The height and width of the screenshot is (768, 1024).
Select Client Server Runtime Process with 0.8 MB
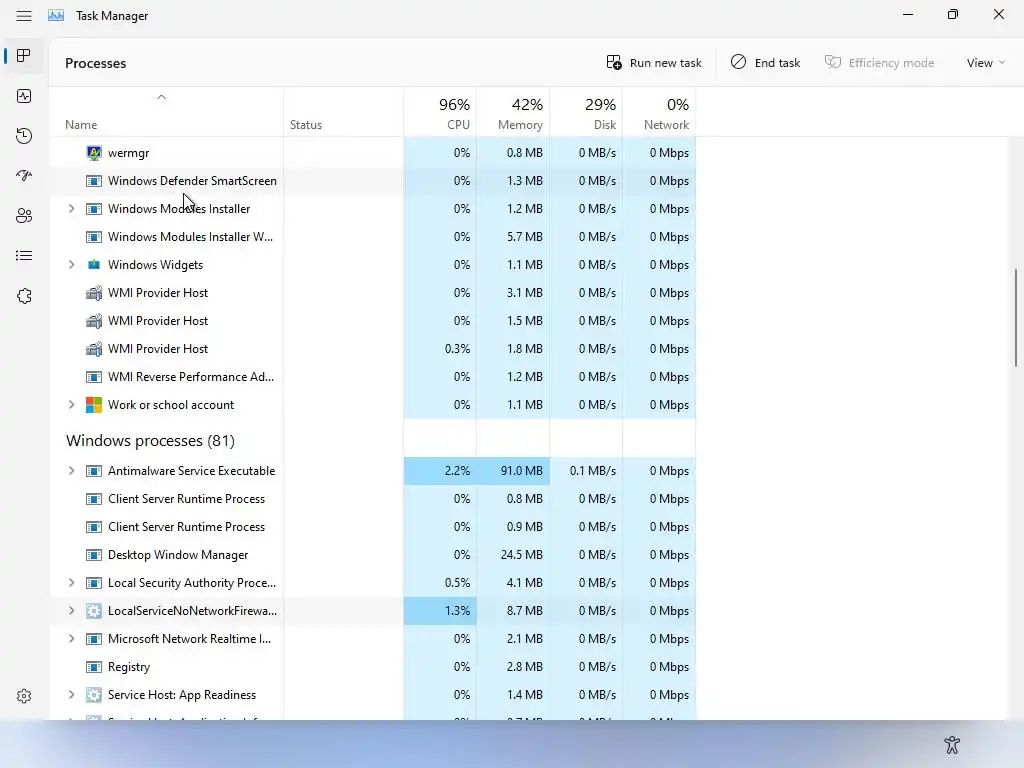coord(372,499)
